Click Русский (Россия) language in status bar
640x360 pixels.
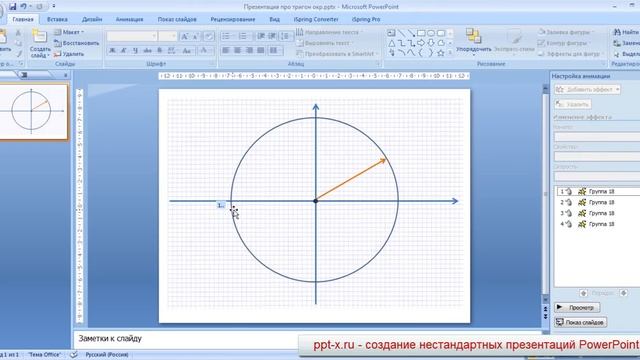107,355
